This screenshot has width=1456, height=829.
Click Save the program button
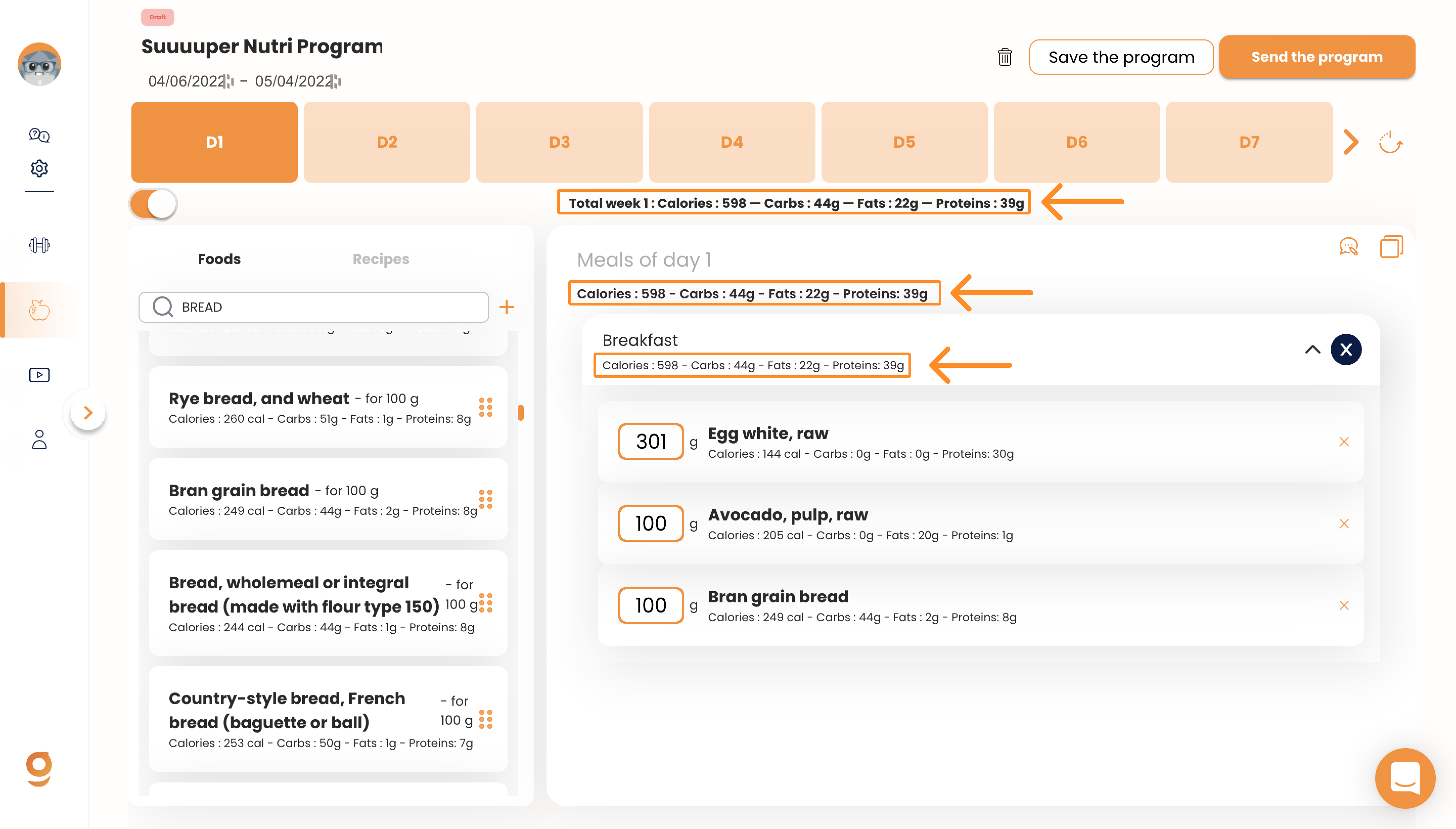pos(1121,57)
